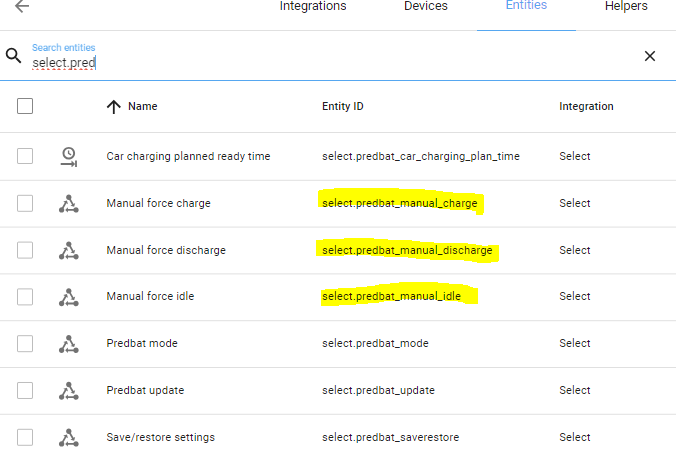Open the Manual force idle entity
The image size is (676, 455).
[x=150, y=296]
